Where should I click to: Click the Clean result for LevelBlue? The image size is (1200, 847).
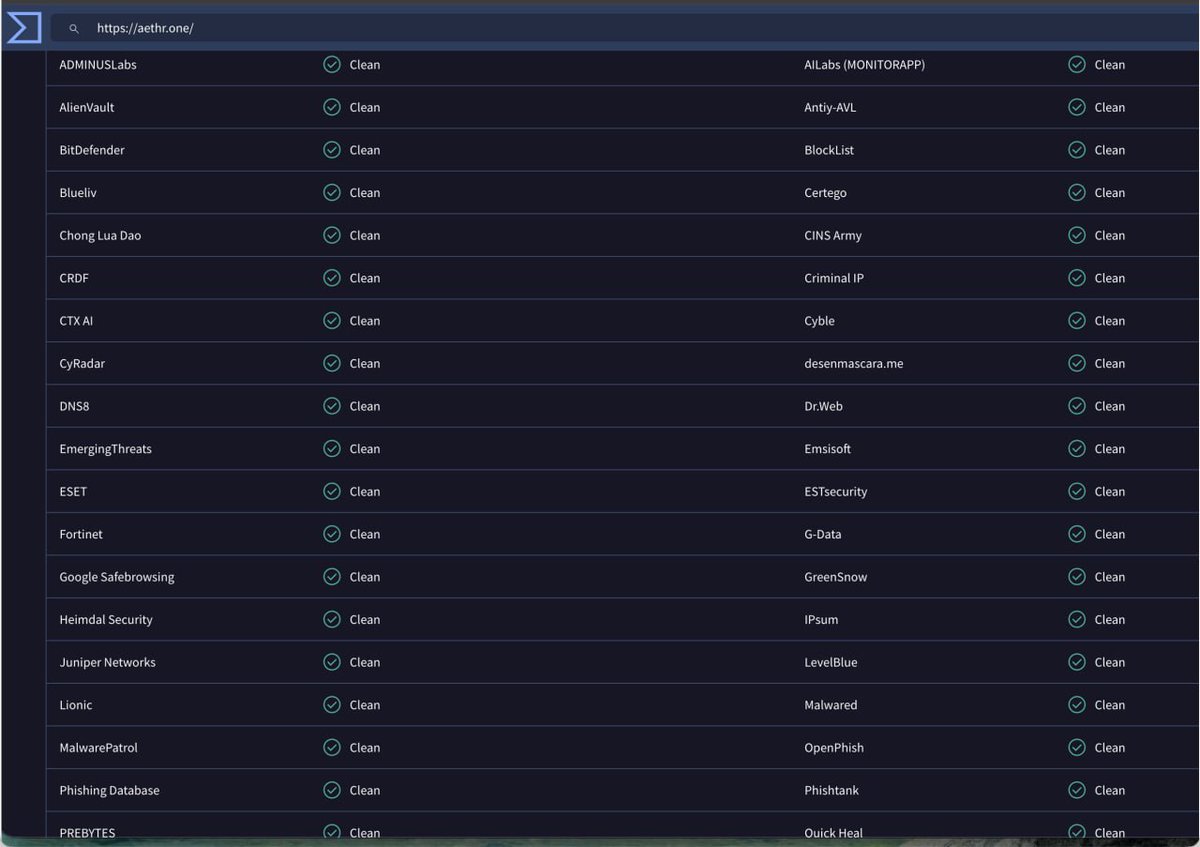point(1110,662)
